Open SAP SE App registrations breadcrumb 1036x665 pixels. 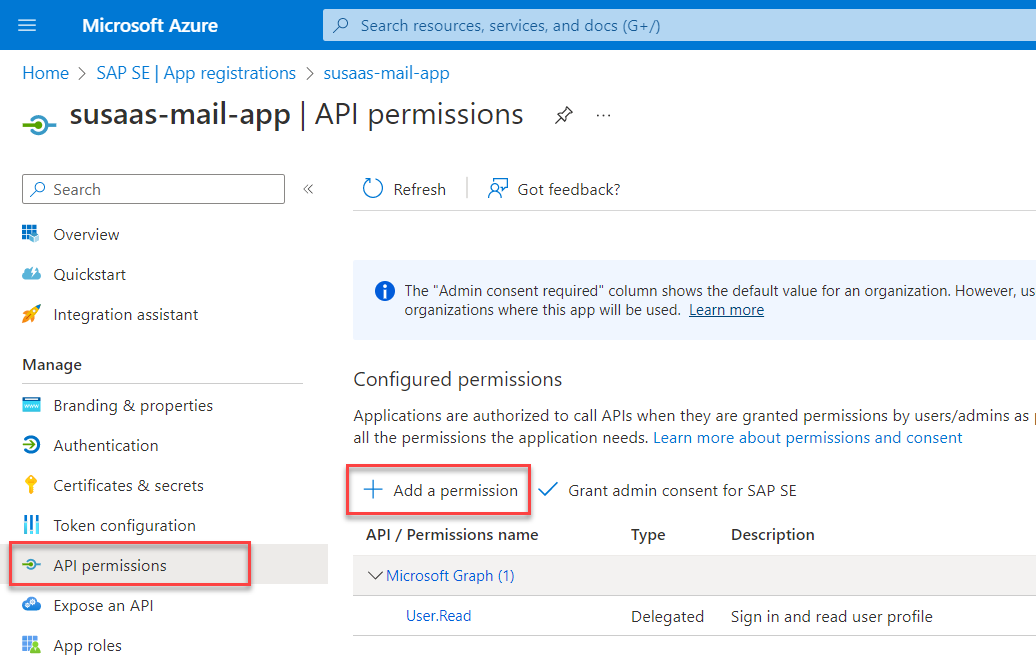pos(196,73)
